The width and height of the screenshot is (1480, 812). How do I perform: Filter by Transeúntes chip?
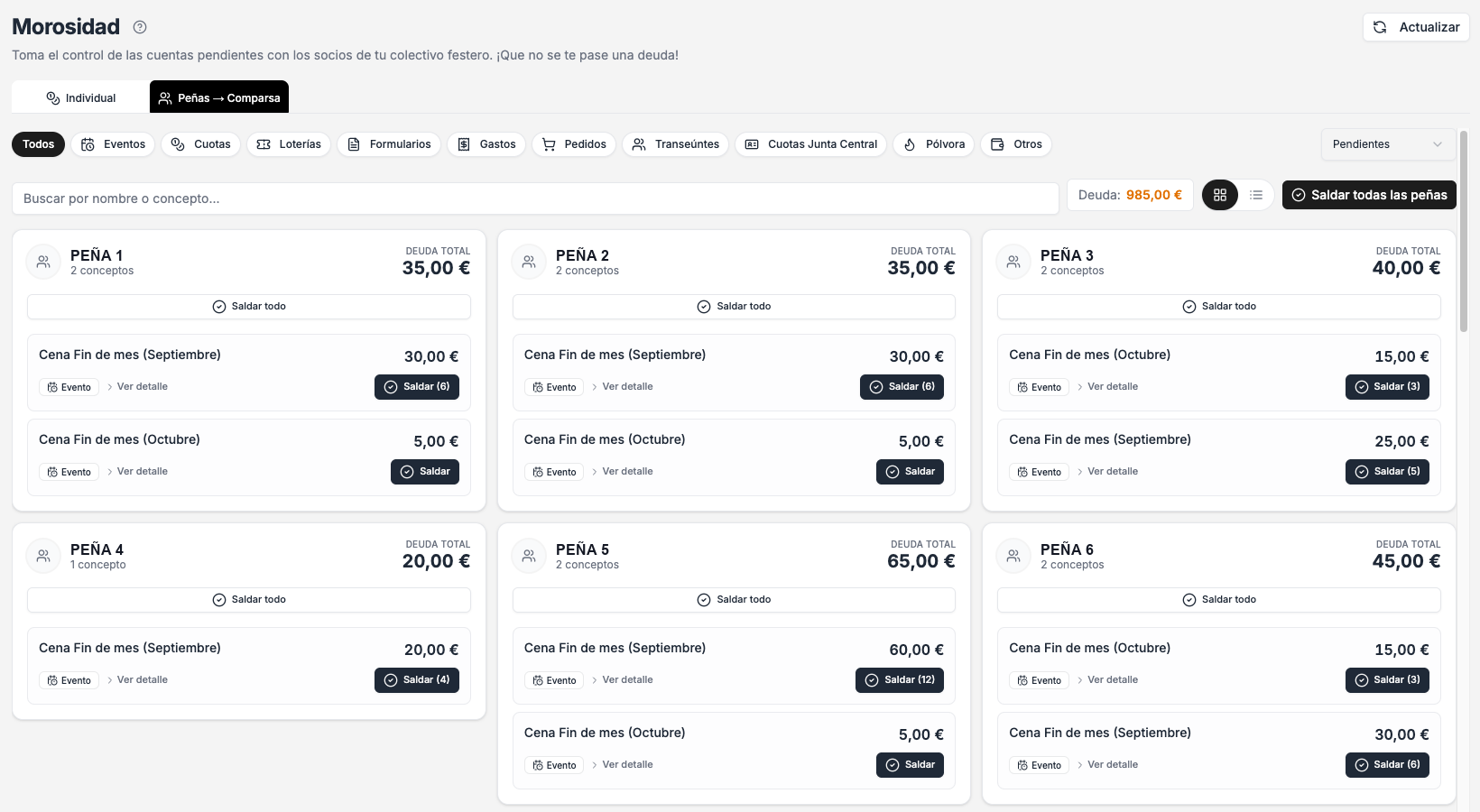point(676,144)
